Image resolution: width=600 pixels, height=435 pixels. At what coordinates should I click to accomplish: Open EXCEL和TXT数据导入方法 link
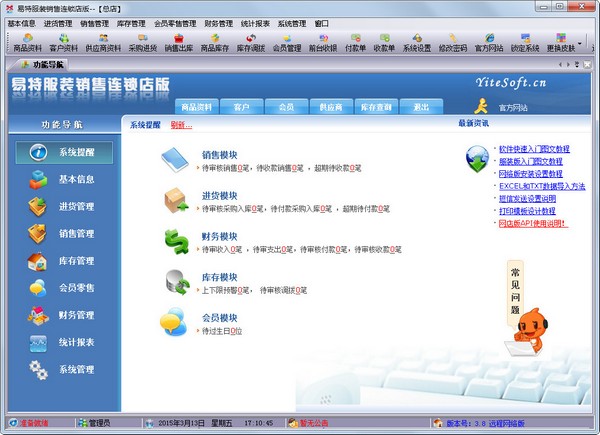542,186
